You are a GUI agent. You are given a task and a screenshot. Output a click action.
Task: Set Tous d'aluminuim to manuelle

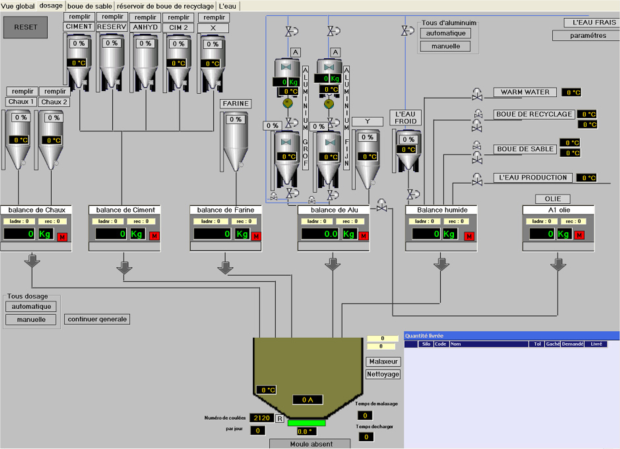[445, 46]
